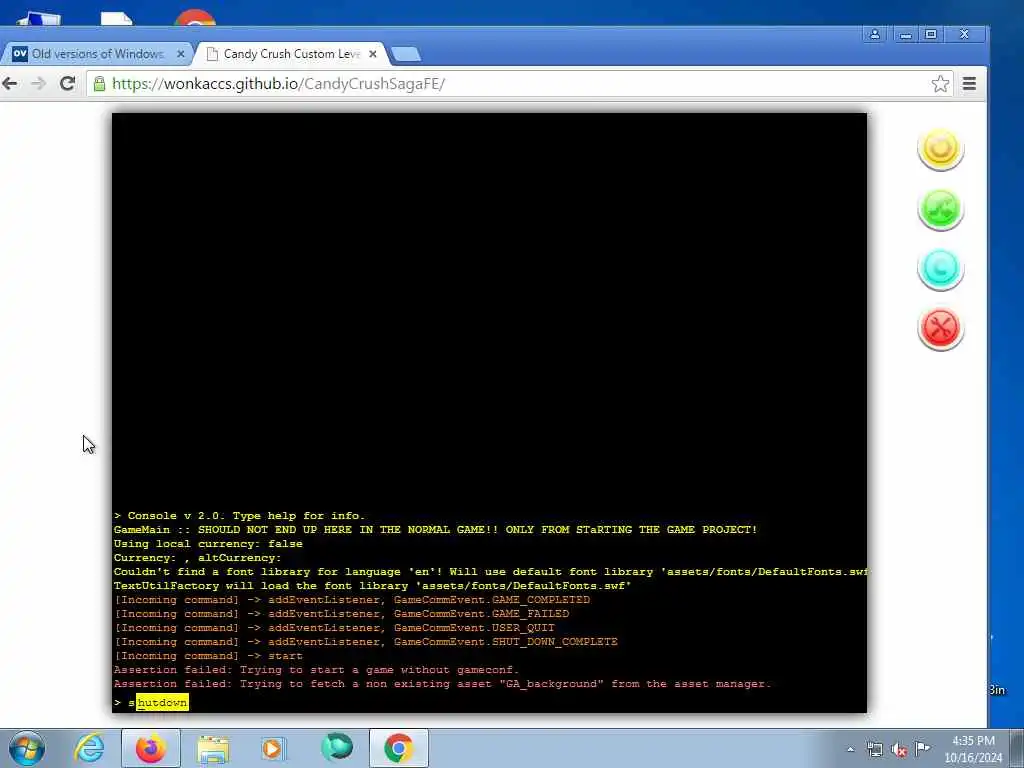Minimize the Chrome window

[905, 34]
